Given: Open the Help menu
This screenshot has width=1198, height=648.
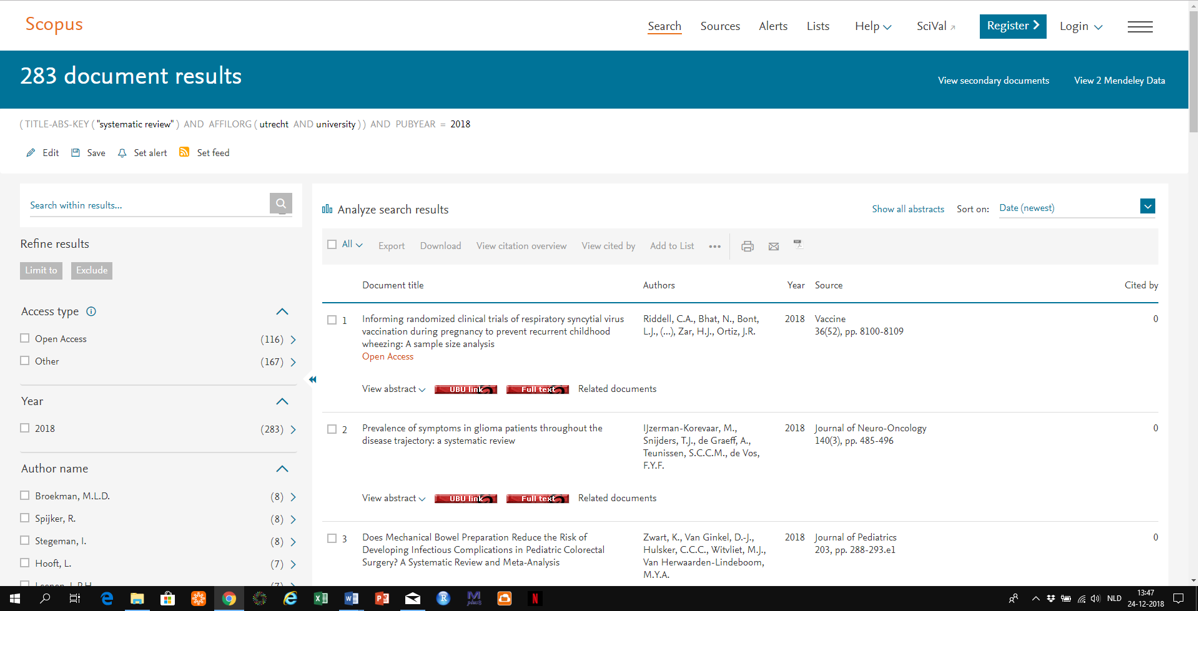Looking at the screenshot, I should (872, 27).
